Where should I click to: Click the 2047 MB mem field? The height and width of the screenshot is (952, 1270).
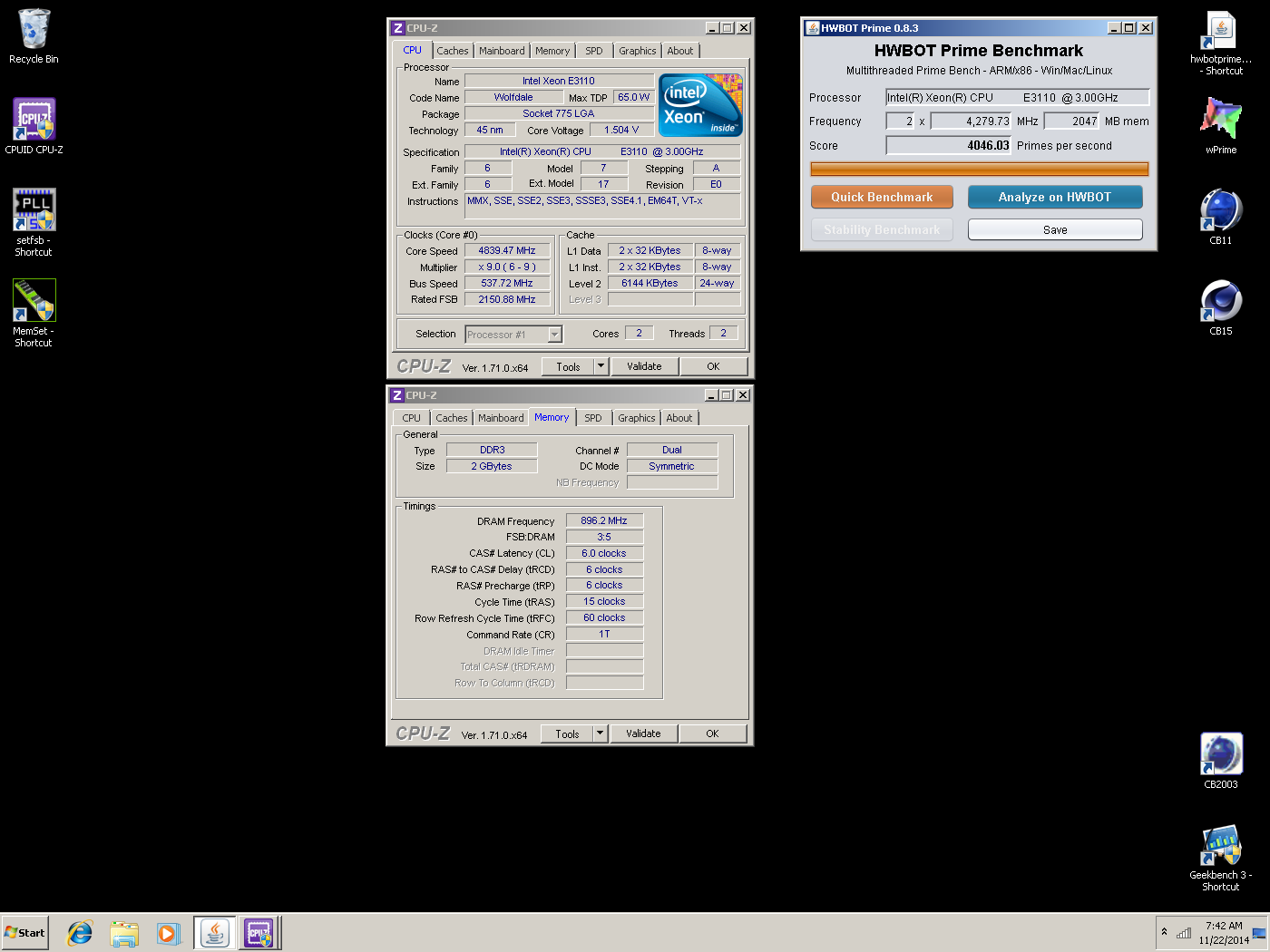(x=1071, y=121)
